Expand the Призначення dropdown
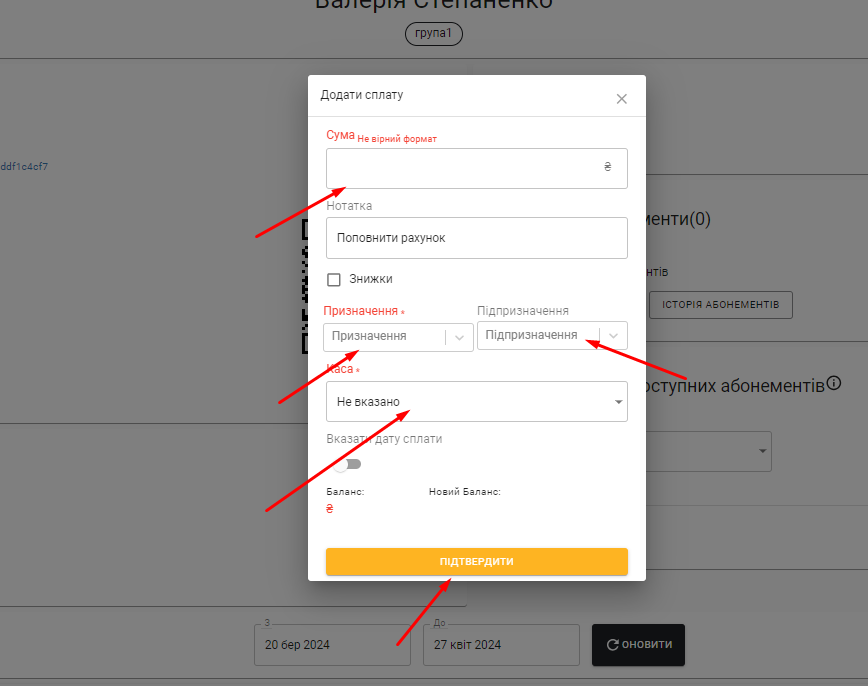The width and height of the screenshot is (868, 686). point(399,337)
